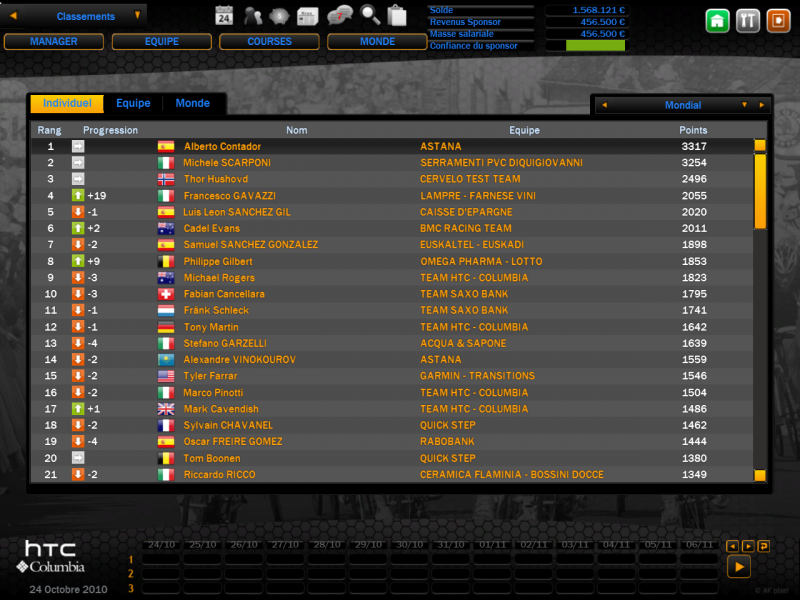The width and height of the screenshot is (800, 600).
Task: Click the Swiss flag beside Fabian Cancellara
Action: [166, 294]
